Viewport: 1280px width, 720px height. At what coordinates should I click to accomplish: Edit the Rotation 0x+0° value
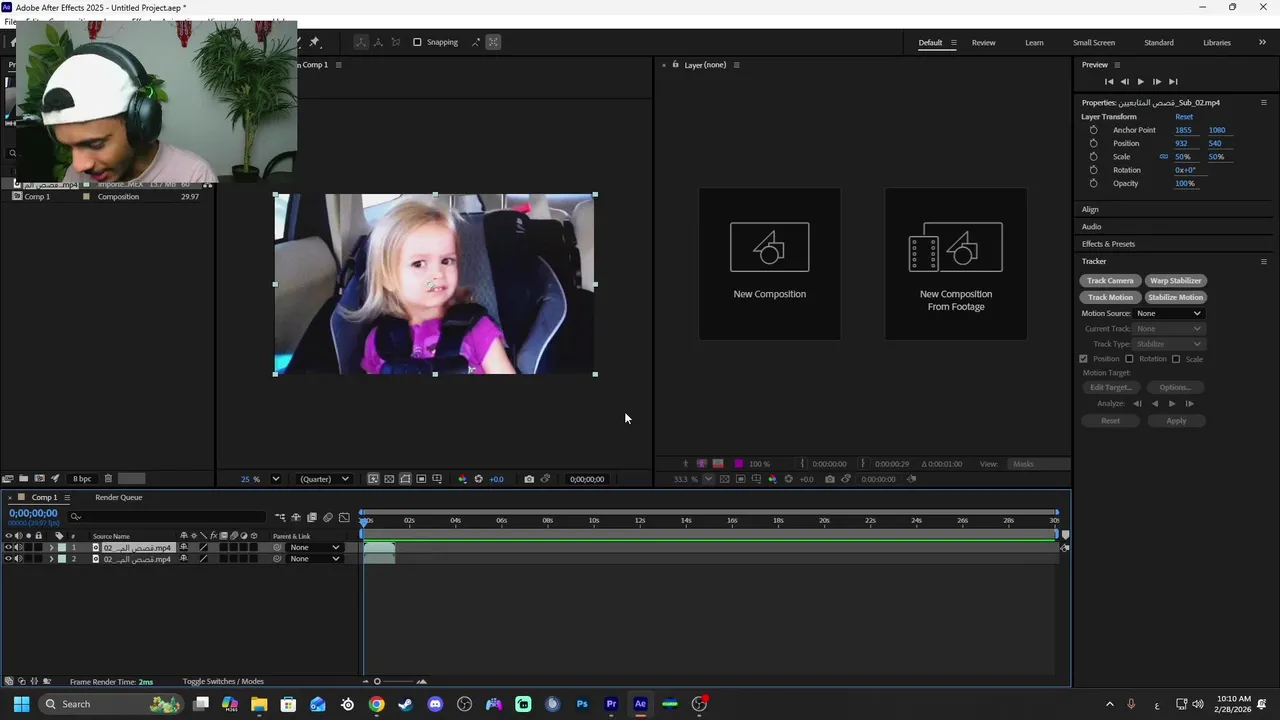coord(1185,170)
